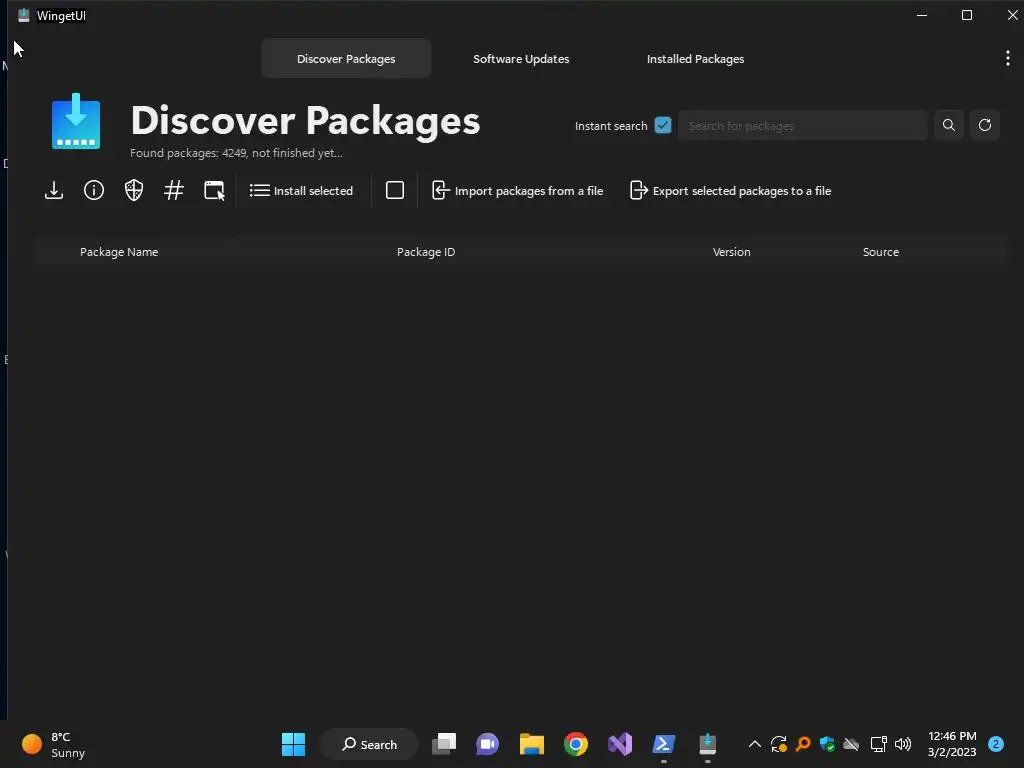Switch to Software Updates tab

click(521, 59)
